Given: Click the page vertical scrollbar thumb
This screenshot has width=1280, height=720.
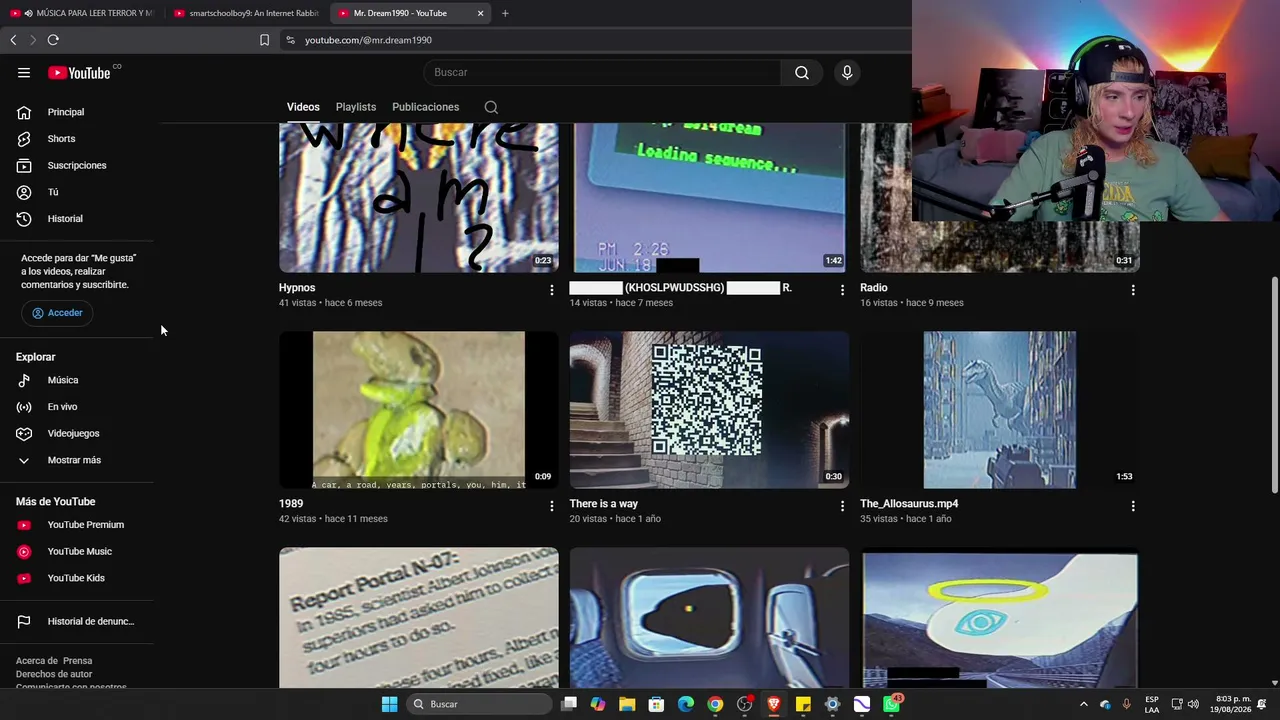Looking at the screenshot, I should coord(1274,384).
